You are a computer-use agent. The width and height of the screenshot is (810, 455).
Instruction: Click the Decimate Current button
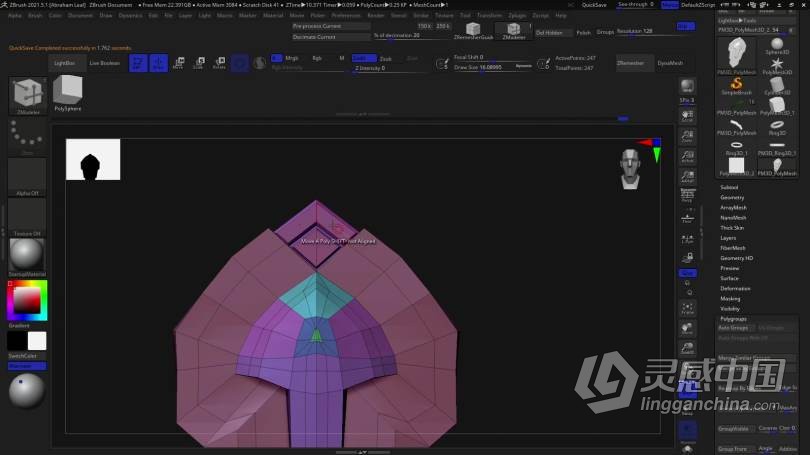coord(331,37)
